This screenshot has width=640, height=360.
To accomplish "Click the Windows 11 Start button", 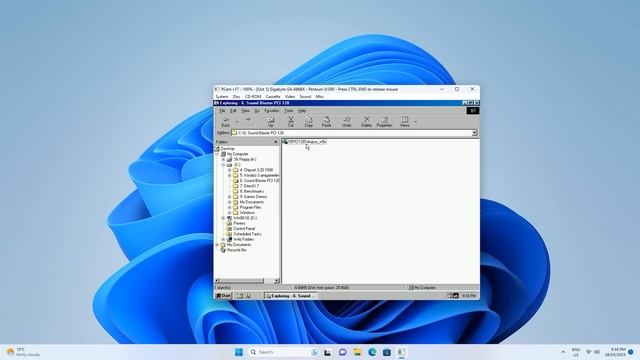I will coord(239,352).
